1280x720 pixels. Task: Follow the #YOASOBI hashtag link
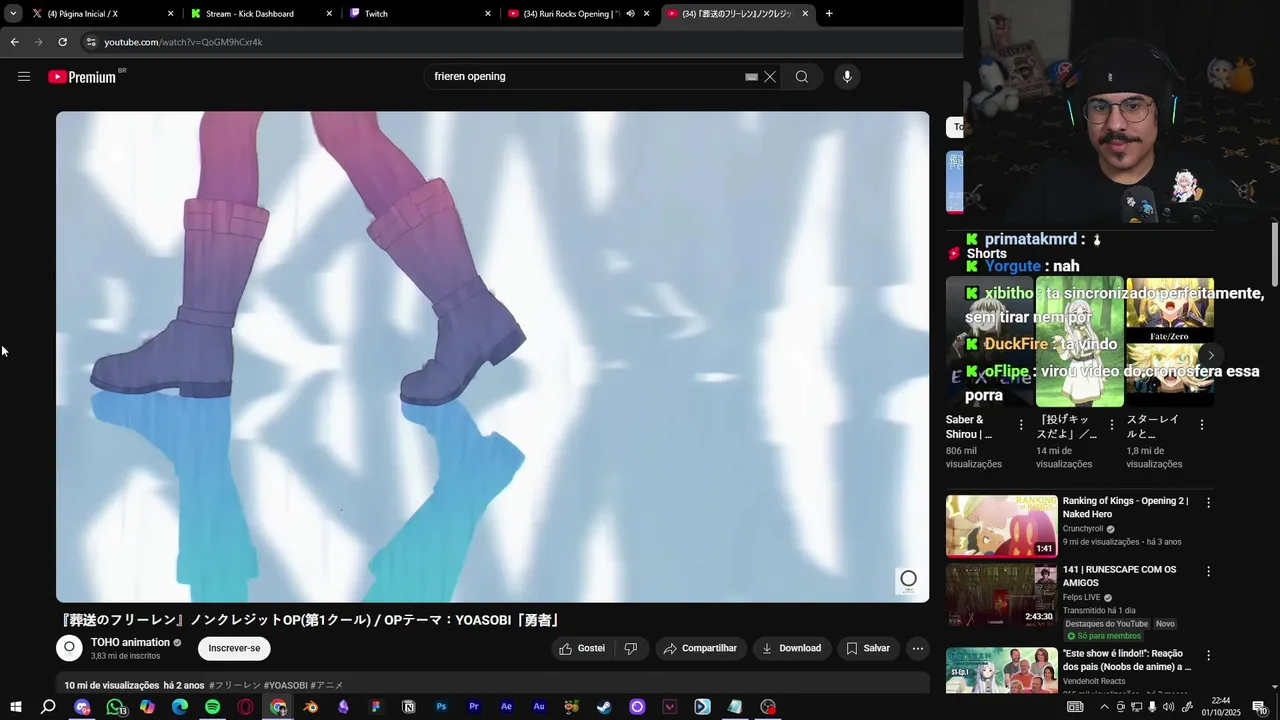point(285,685)
